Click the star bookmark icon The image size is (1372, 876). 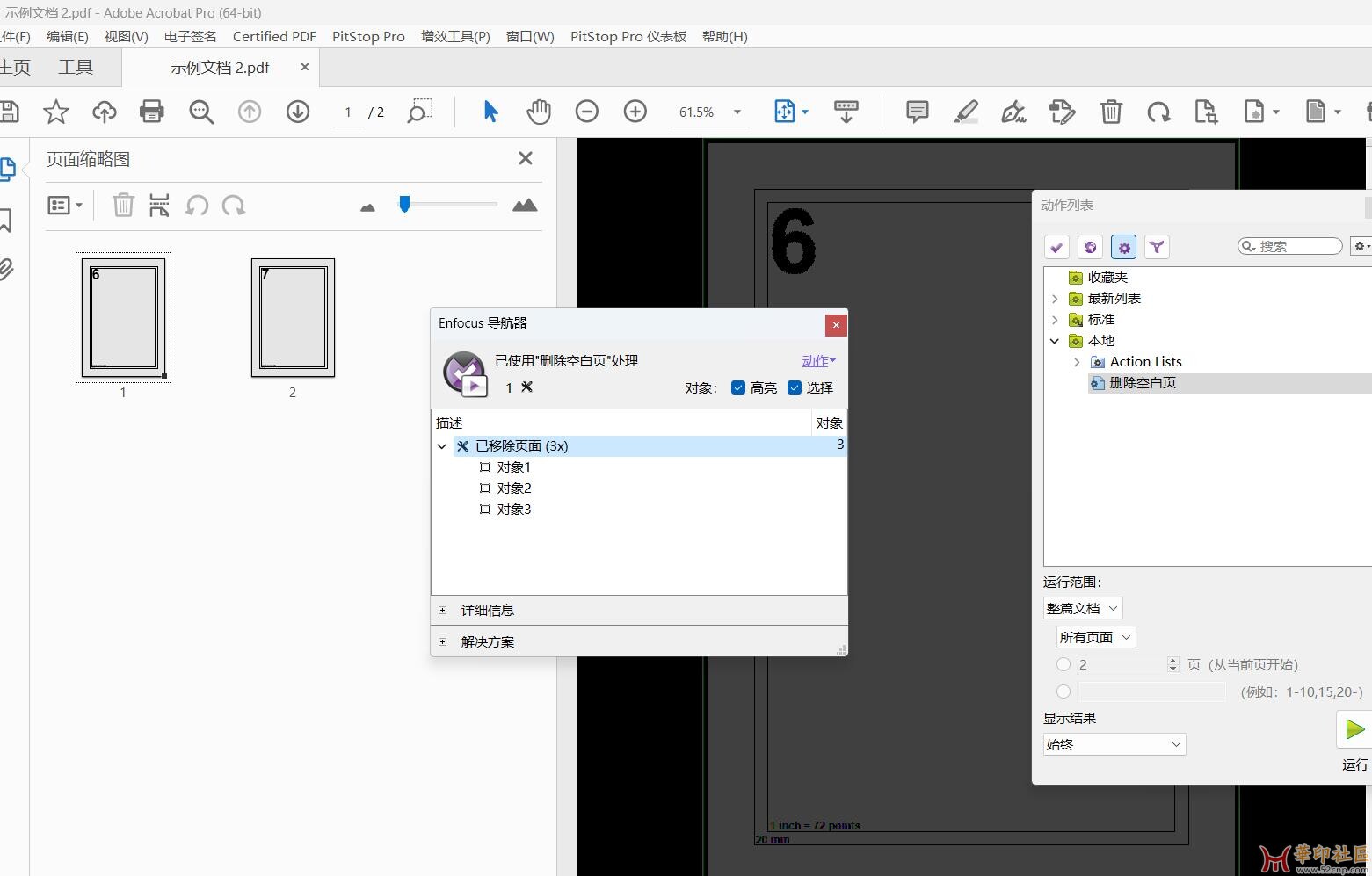point(56,112)
